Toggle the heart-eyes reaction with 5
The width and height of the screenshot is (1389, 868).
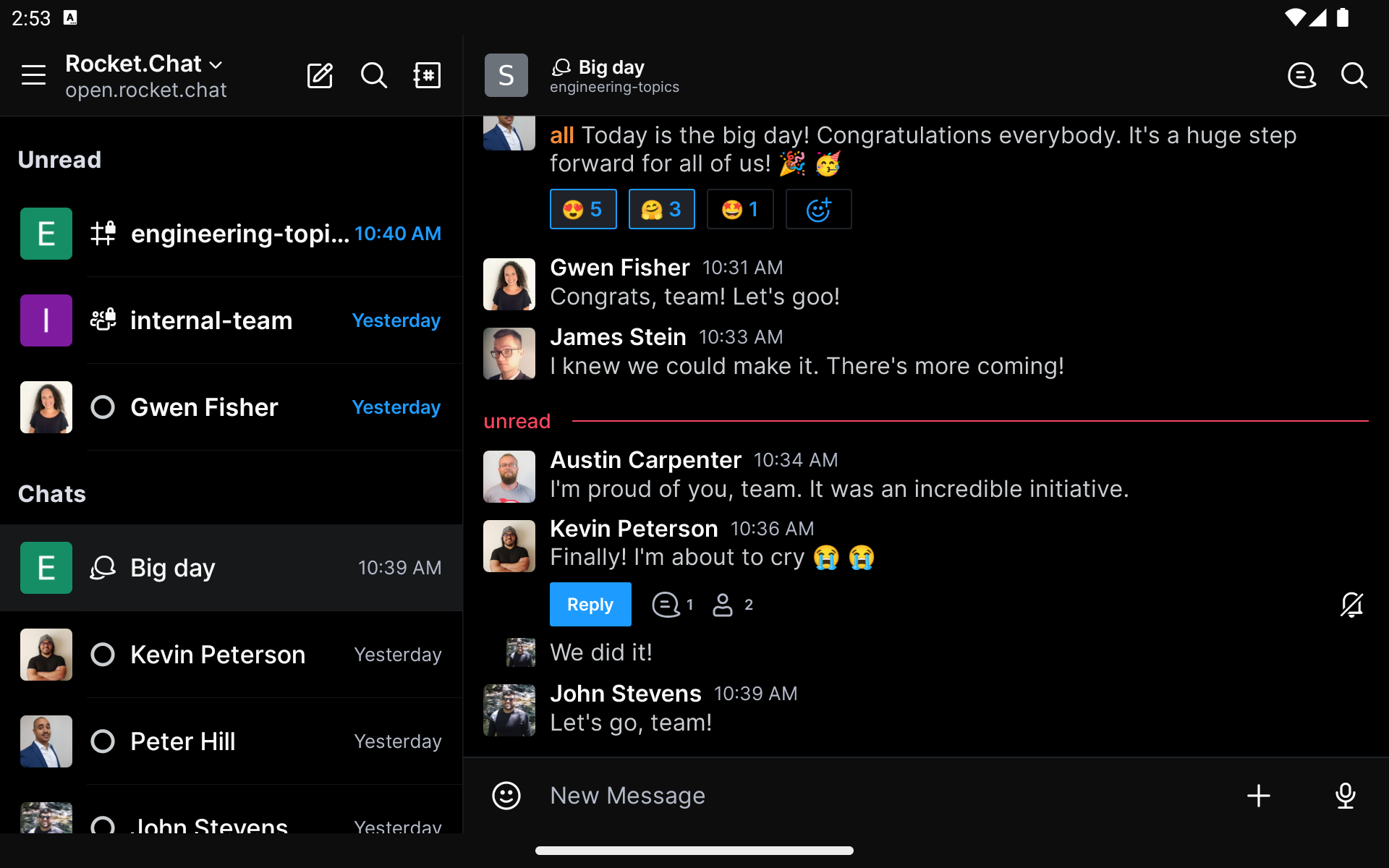[583, 210]
